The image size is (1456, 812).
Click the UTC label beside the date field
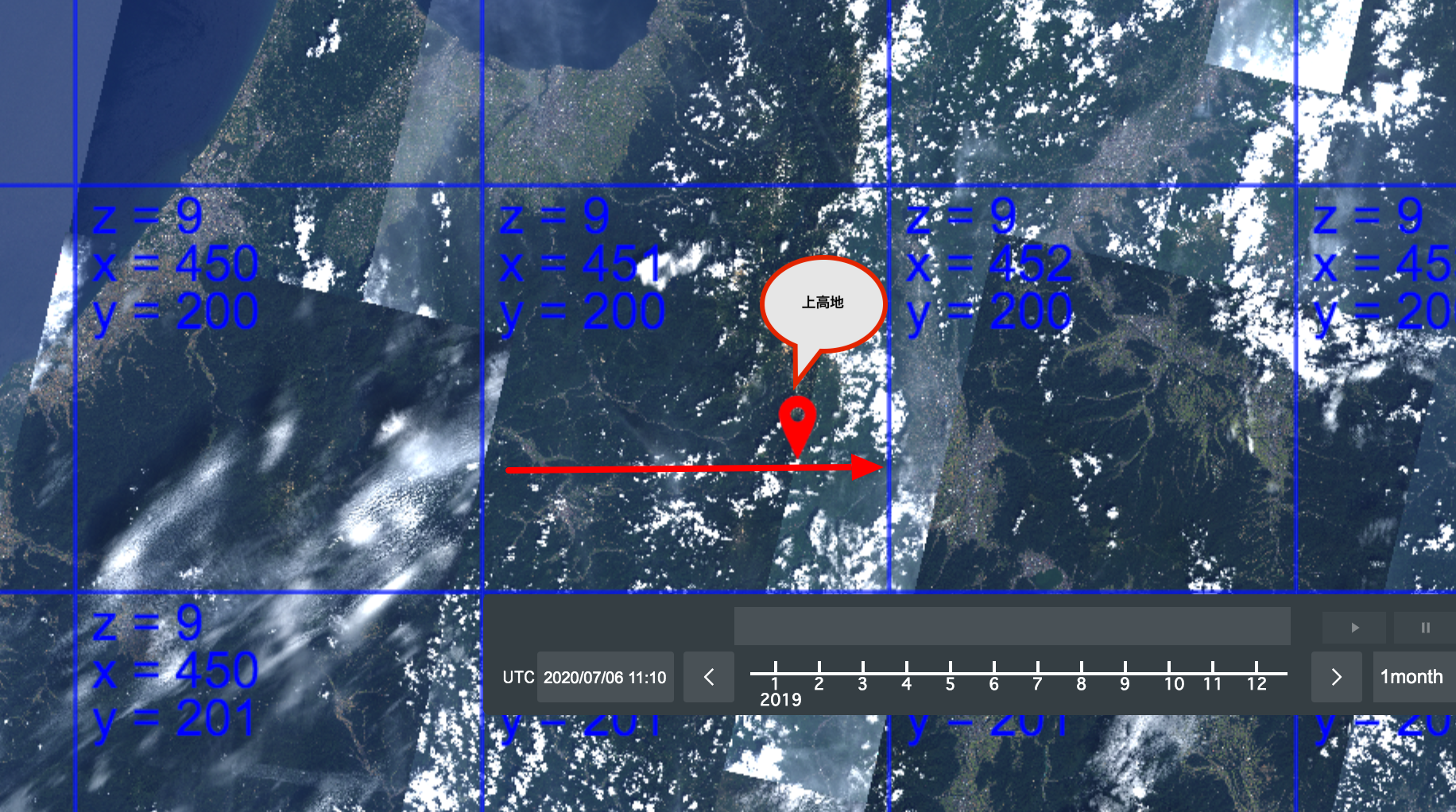pyautogui.click(x=518, y=677)
